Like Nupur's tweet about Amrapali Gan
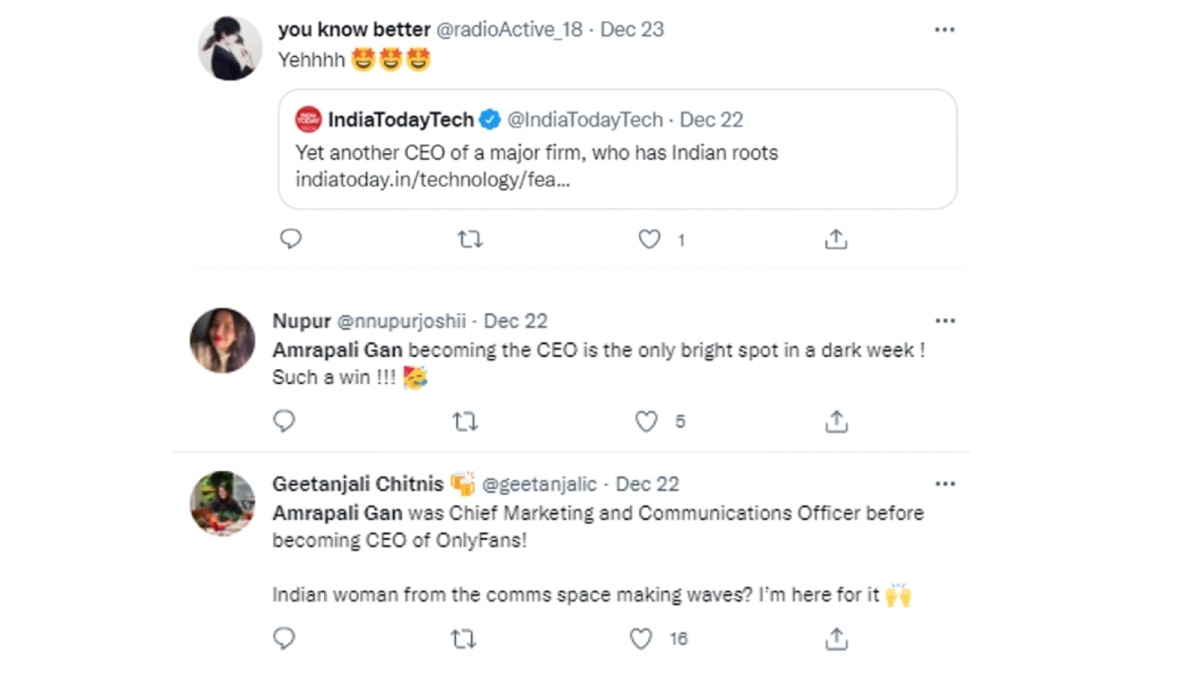The width and height of the screenshot is (1200, 675). tap(647, 421)
